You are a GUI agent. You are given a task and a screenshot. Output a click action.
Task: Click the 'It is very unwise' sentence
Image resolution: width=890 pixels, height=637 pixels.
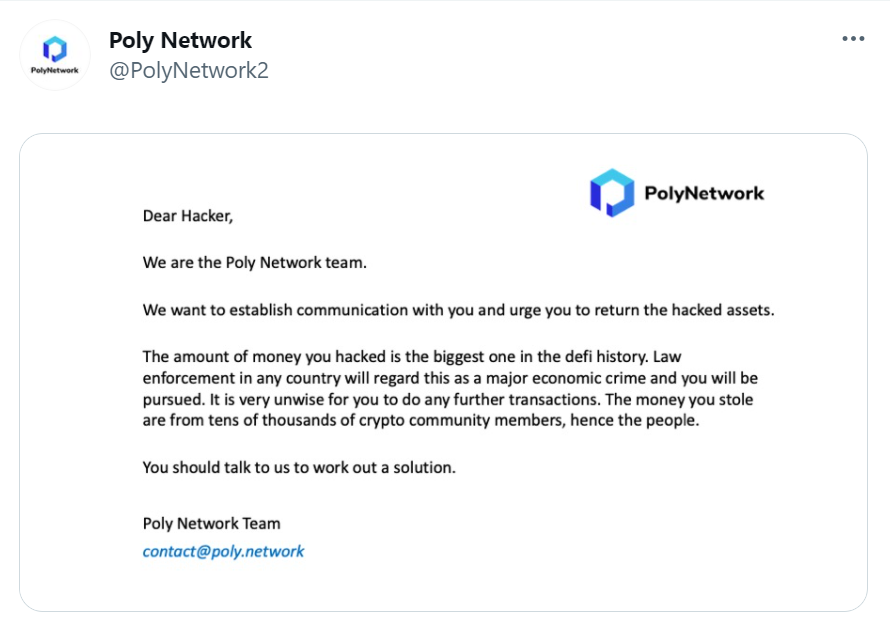tap(405, 400)
